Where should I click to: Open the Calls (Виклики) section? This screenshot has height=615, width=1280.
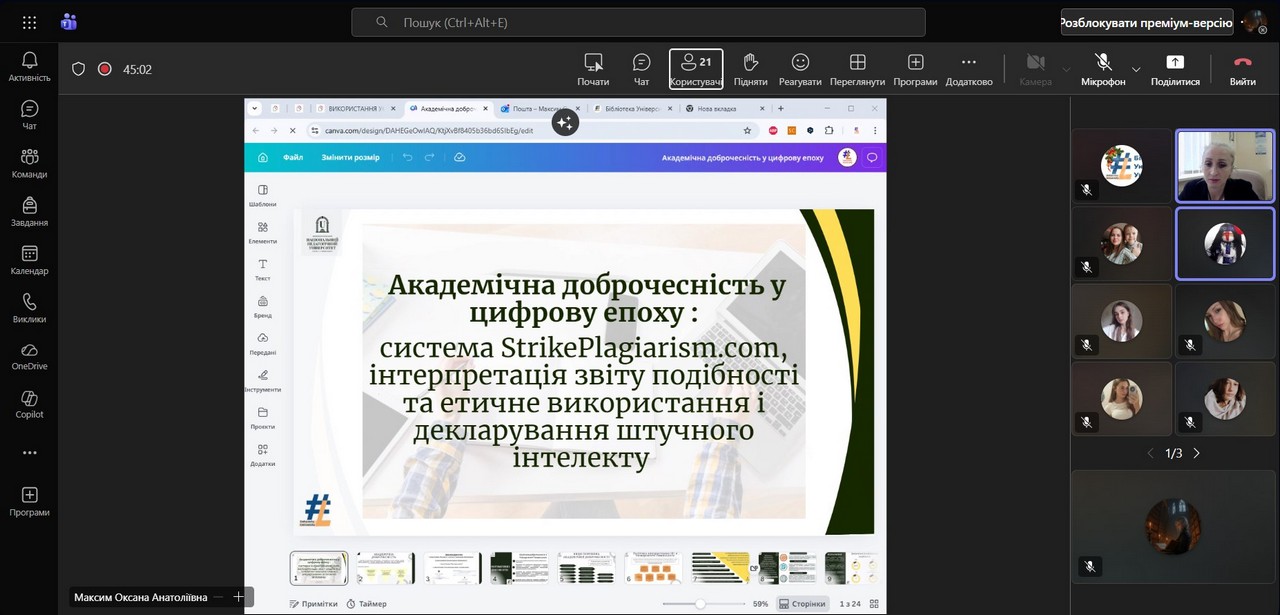[x=29, y=308]
